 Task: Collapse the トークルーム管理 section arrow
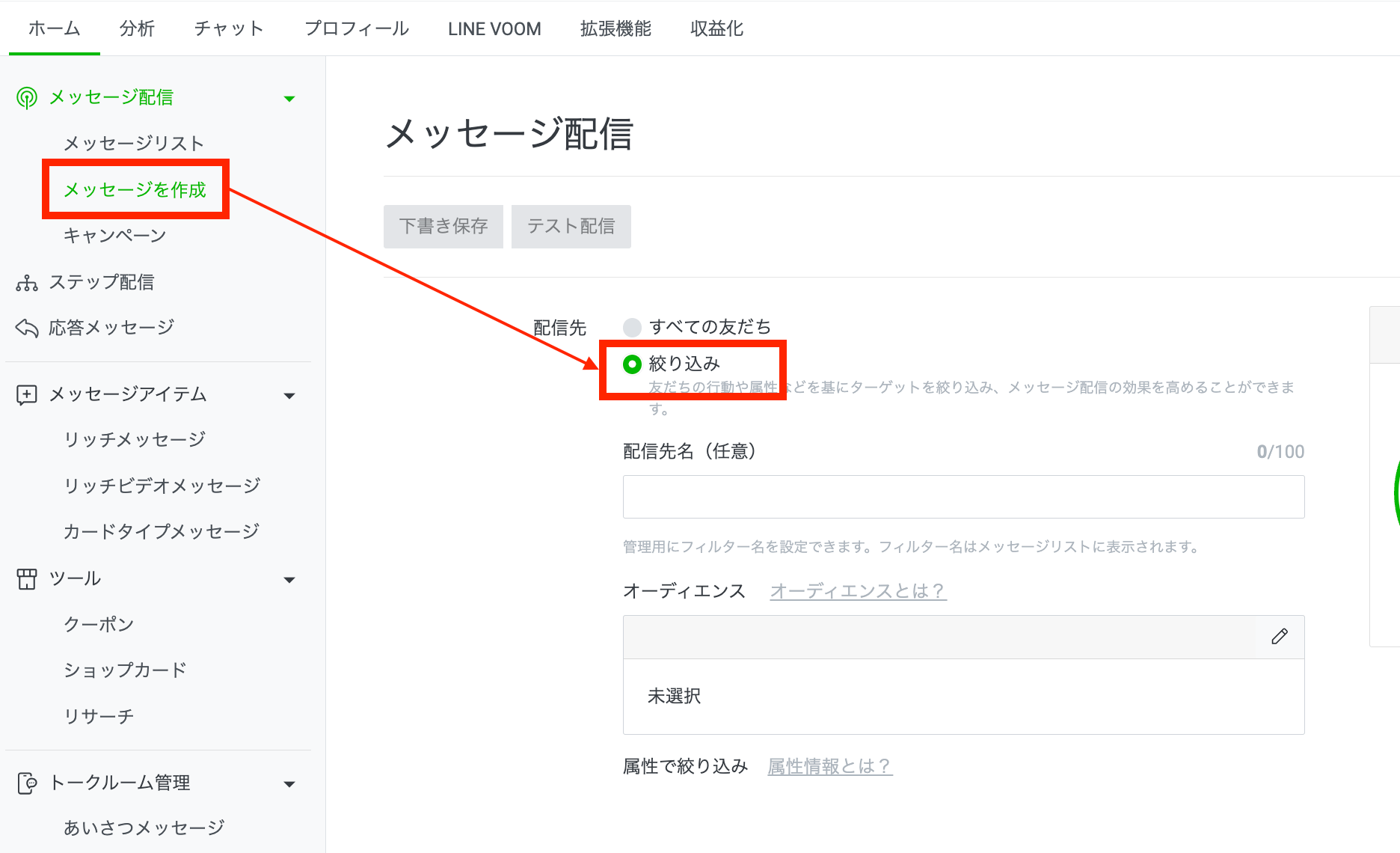[289, 784]
